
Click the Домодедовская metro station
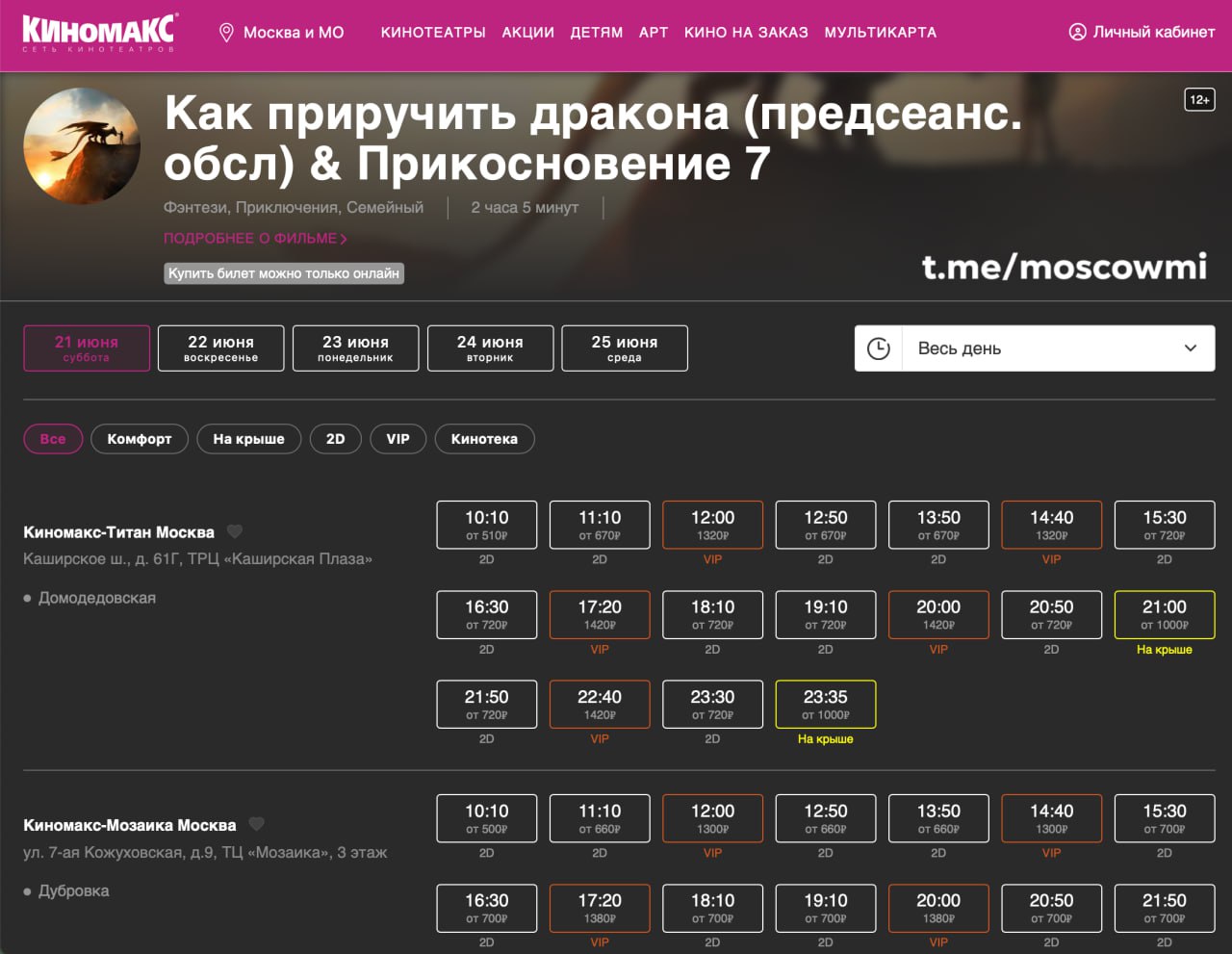point(97,598)
